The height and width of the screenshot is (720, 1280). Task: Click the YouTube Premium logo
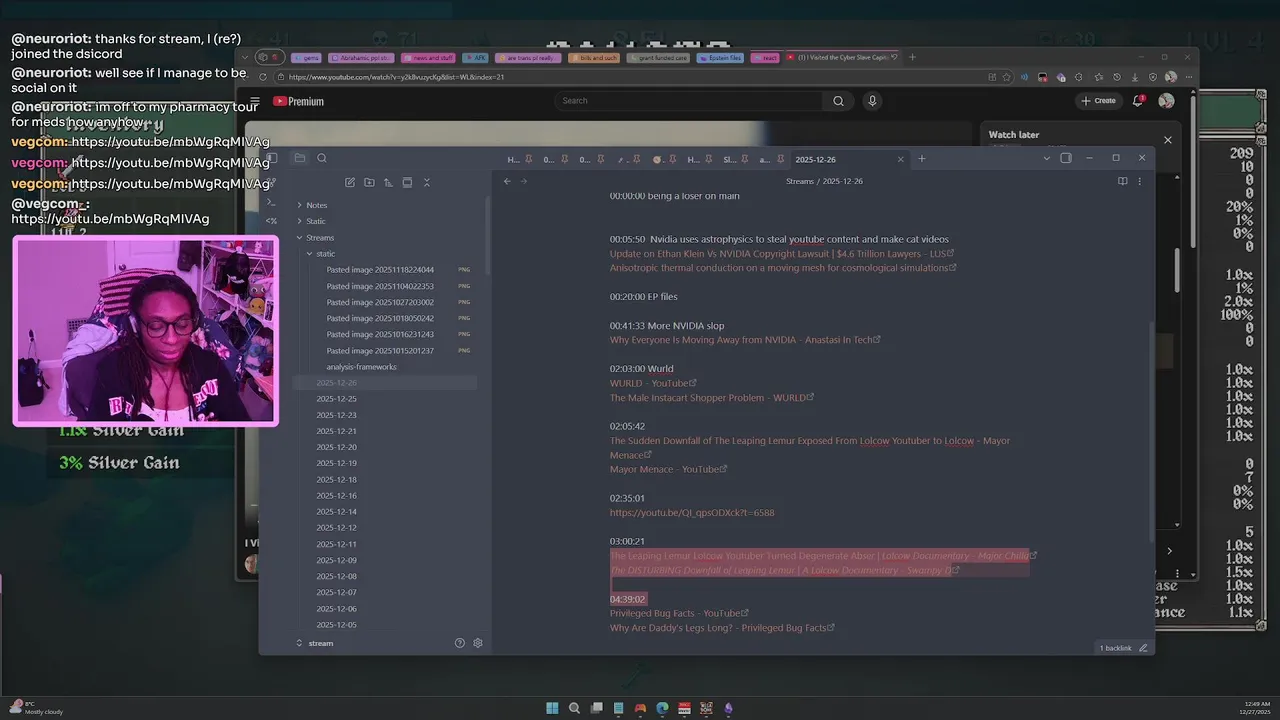(298, 101)
